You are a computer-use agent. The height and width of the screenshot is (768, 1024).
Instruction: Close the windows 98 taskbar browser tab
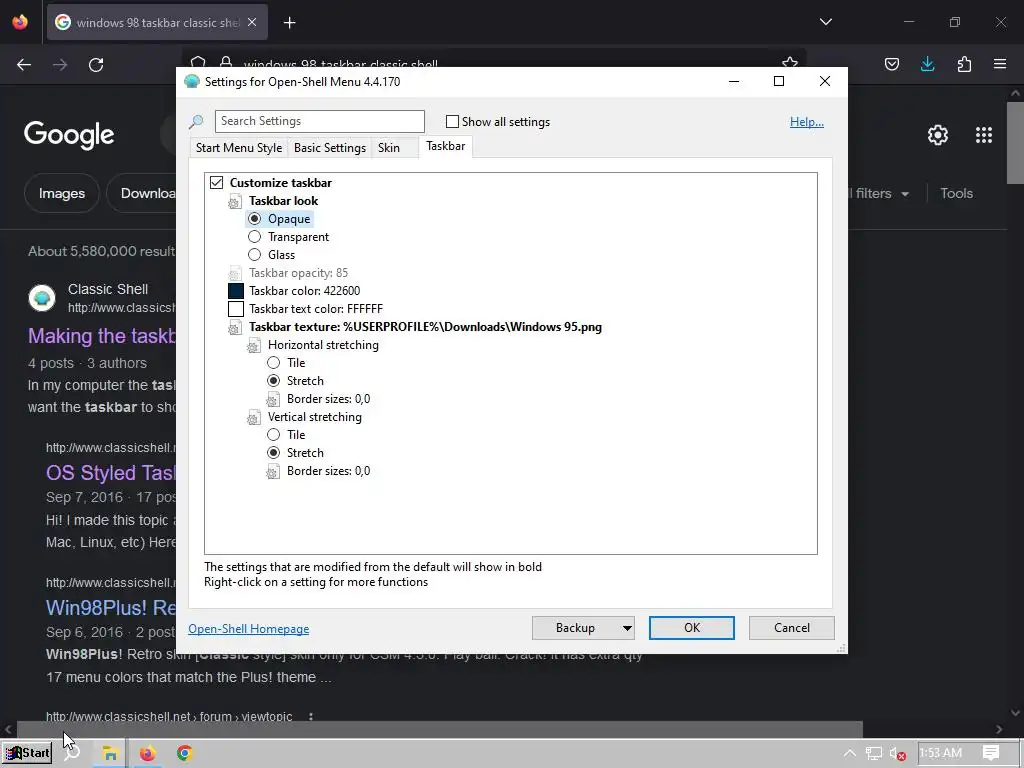(252, 22)
